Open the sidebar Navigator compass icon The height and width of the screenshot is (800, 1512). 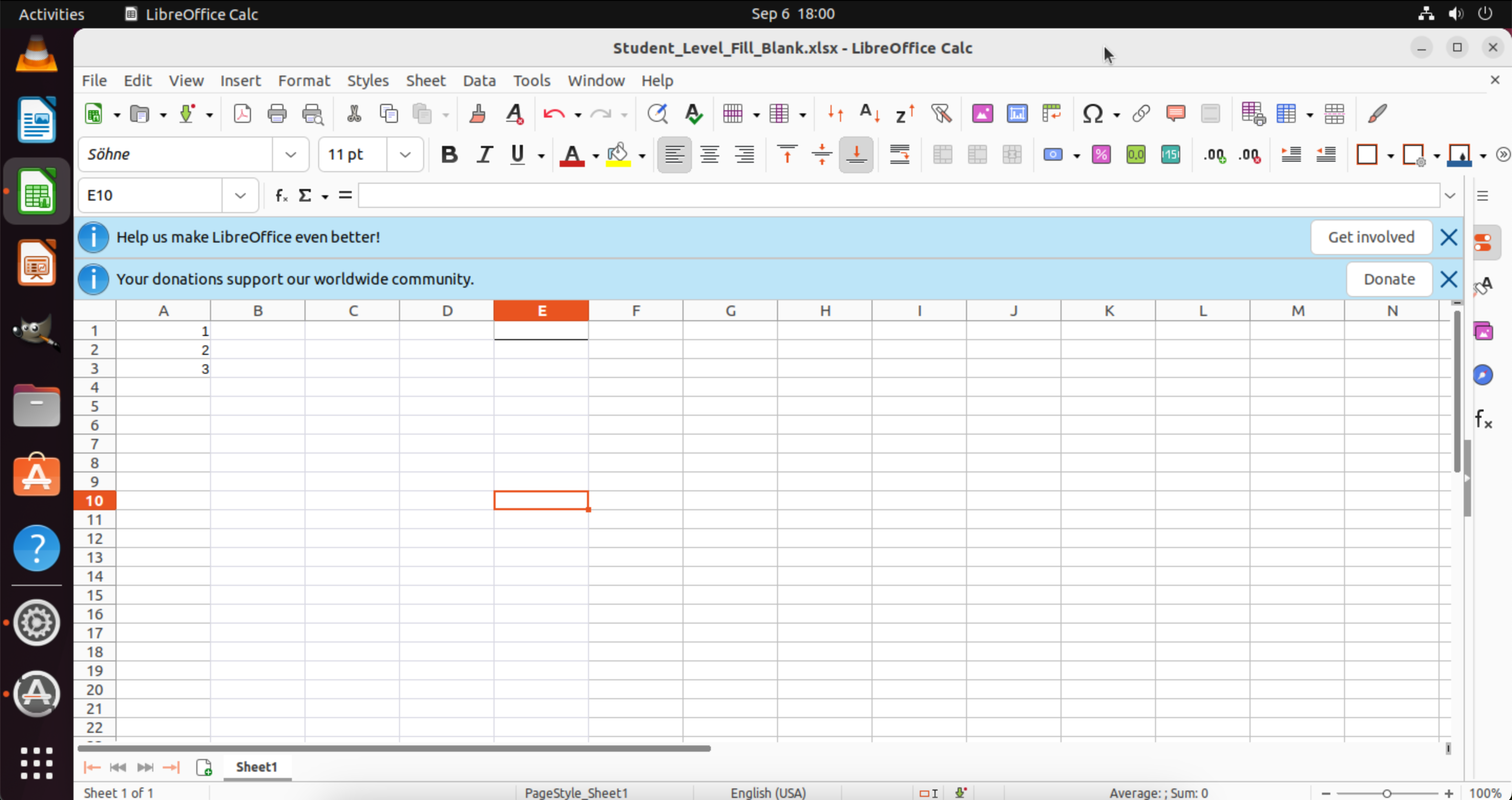1483,375
